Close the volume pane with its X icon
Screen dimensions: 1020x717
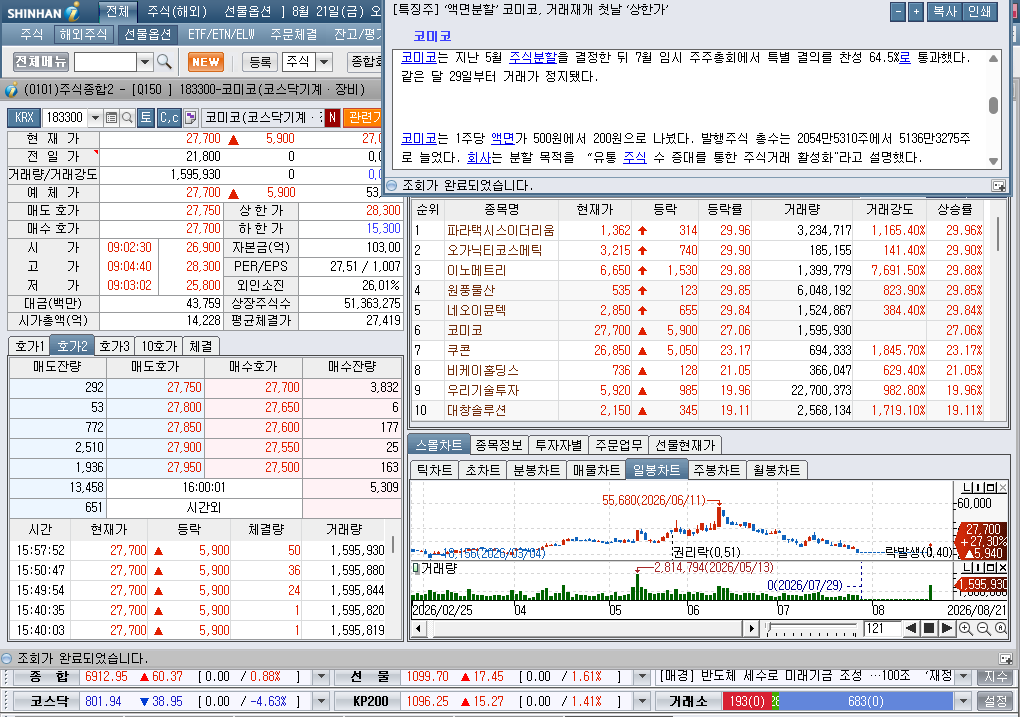click(x=1002, y=568)
